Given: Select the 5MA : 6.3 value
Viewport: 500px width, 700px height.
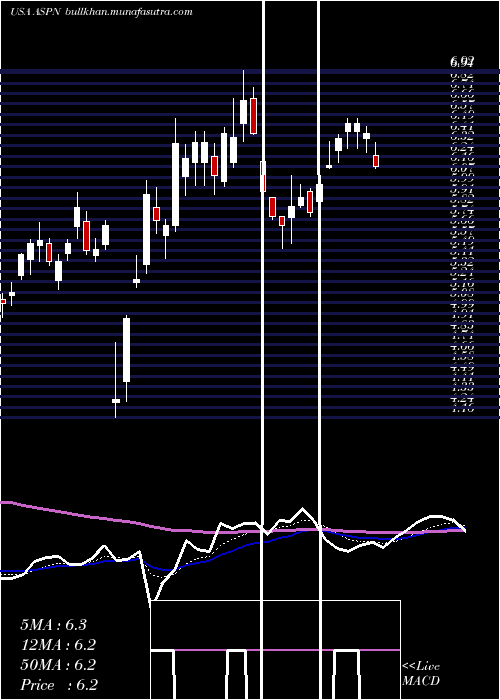Looking at the screenshot, I should point(54,625).
